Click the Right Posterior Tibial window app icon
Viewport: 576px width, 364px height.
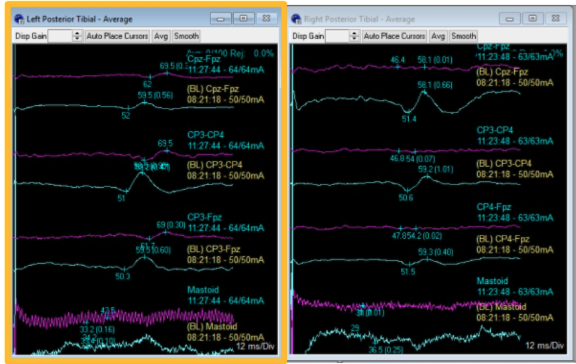[296, 19]
